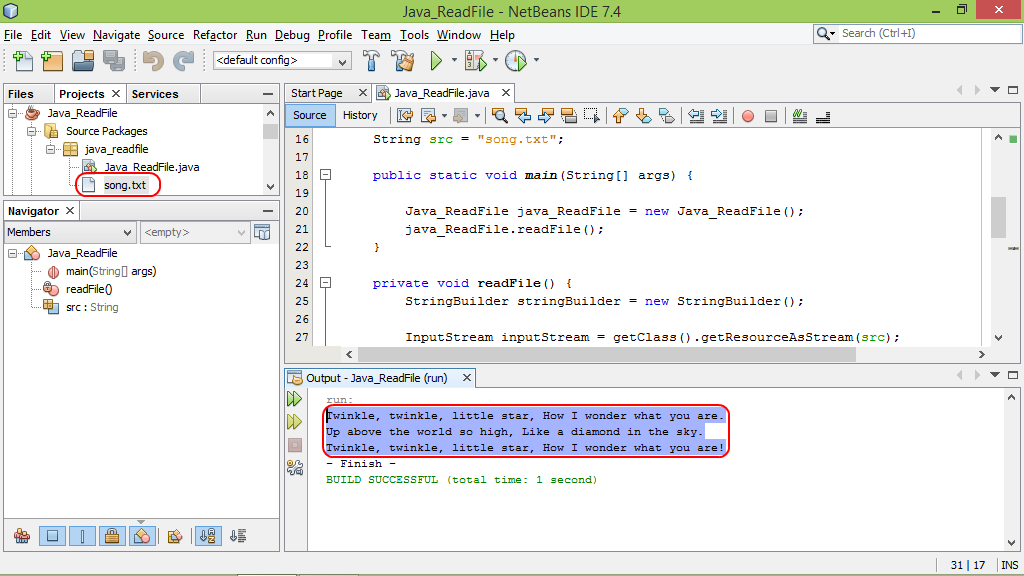Click the New Project icon

(x=52, y=61)
